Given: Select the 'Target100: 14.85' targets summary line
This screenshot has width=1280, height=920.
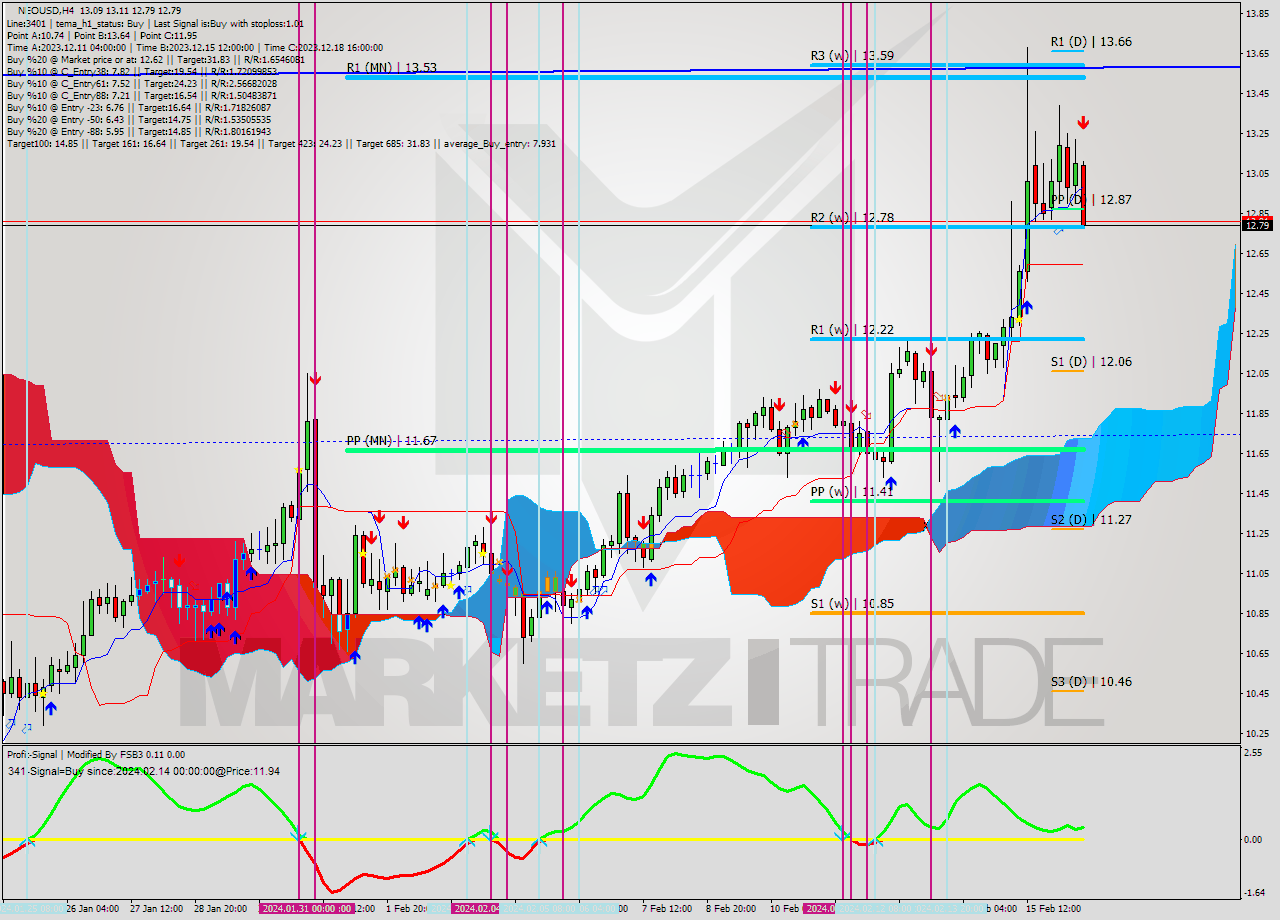Looking at the screenshot, I should point(282,143).
